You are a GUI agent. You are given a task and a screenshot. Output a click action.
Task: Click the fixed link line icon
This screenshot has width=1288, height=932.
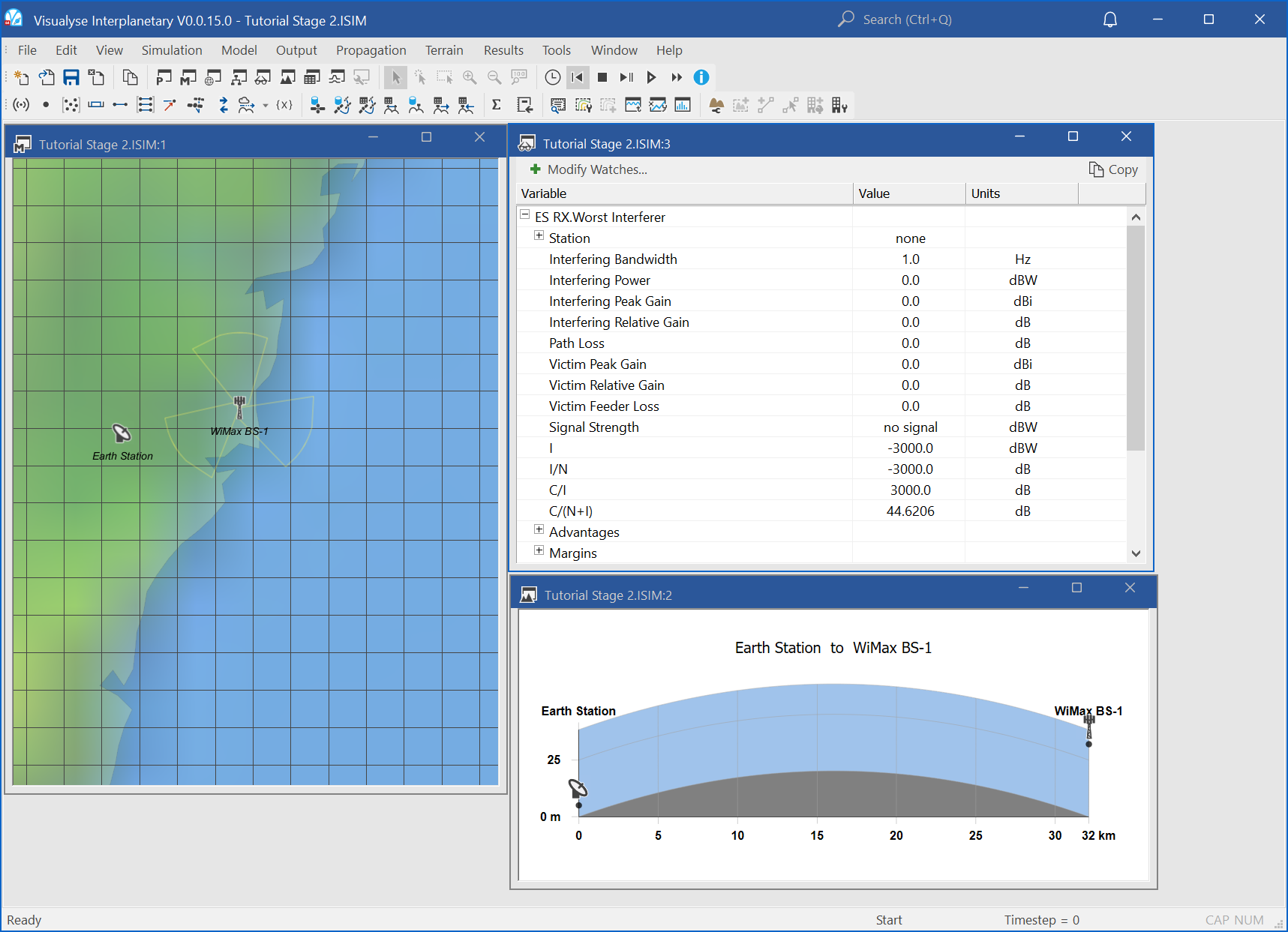(120, 105)
